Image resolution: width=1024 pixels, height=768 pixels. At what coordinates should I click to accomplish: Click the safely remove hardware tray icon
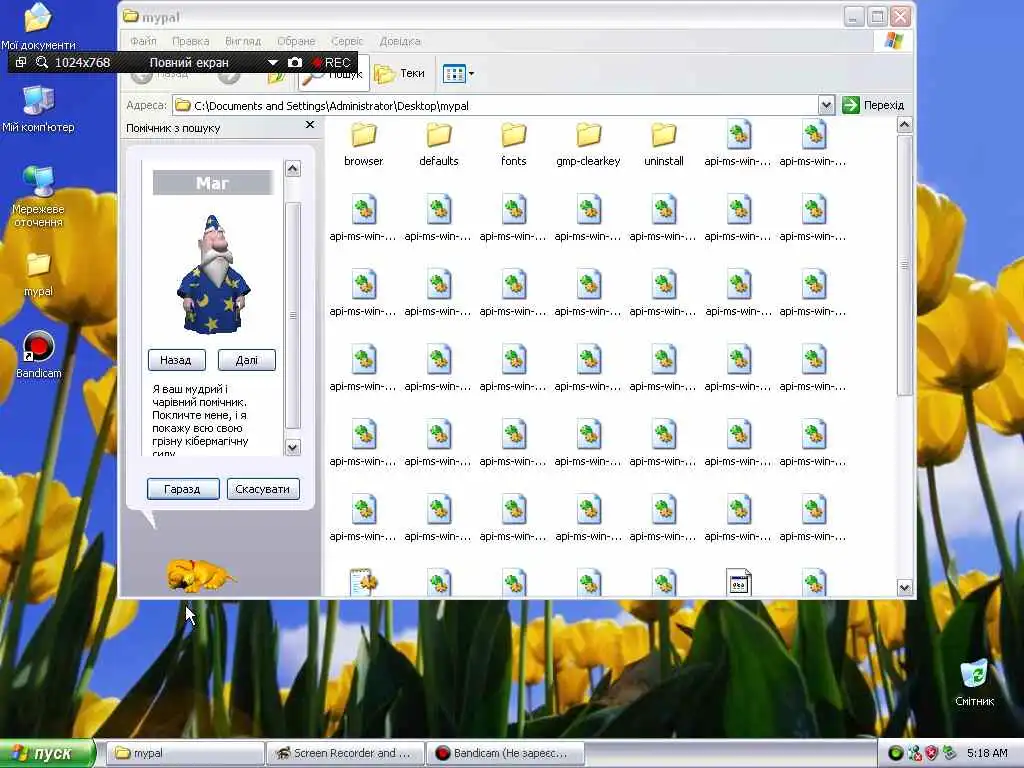coord(950,754)
